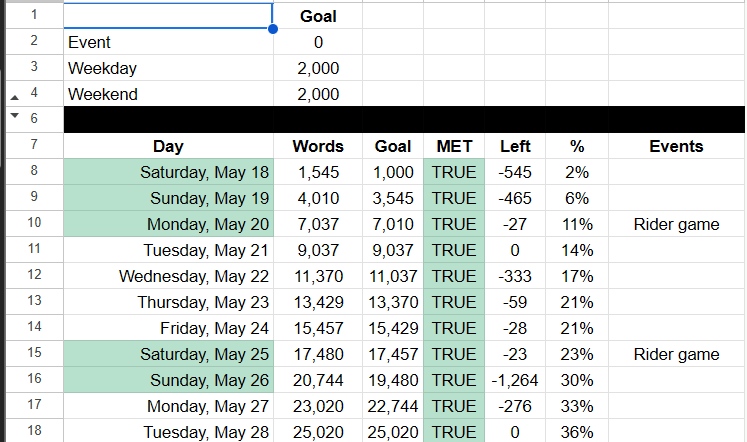Select the 30% percentage cell
747x442 pixels.
pyautogui.click(x=577, y=380)
